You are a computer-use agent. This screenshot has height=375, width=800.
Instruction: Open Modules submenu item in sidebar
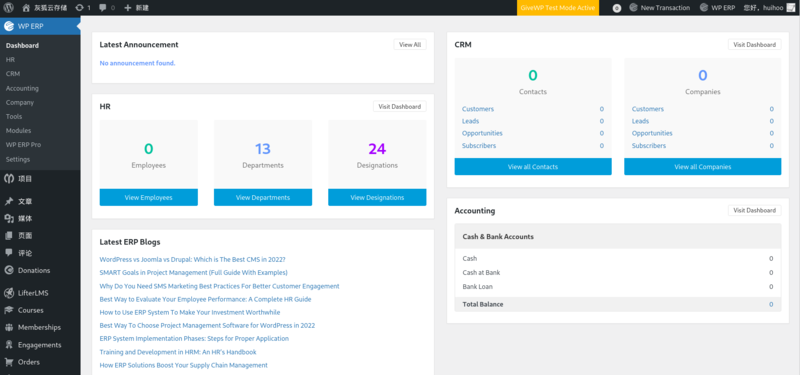pos(18,131)
